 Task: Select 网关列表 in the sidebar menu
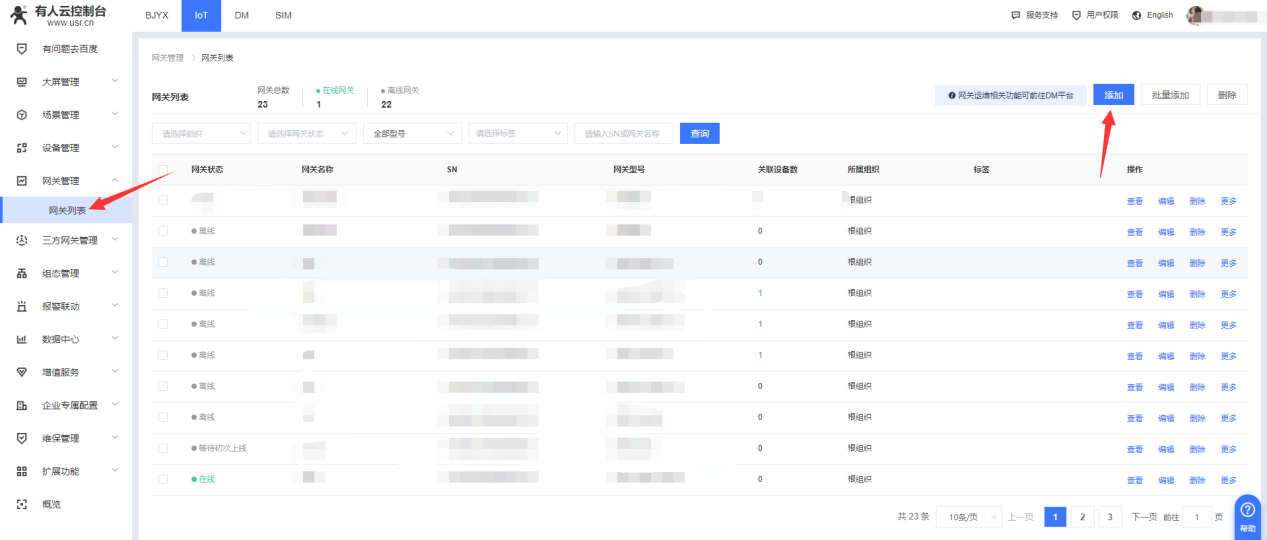[x=68, y=210]
